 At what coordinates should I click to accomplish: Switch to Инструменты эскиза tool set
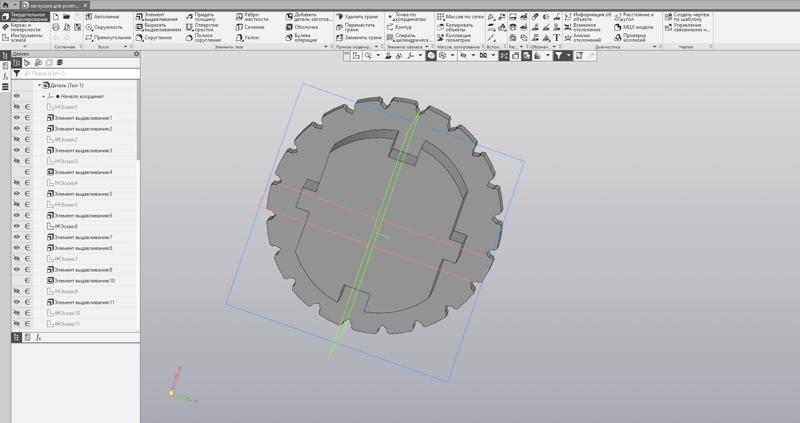click(x=23, y=38)
